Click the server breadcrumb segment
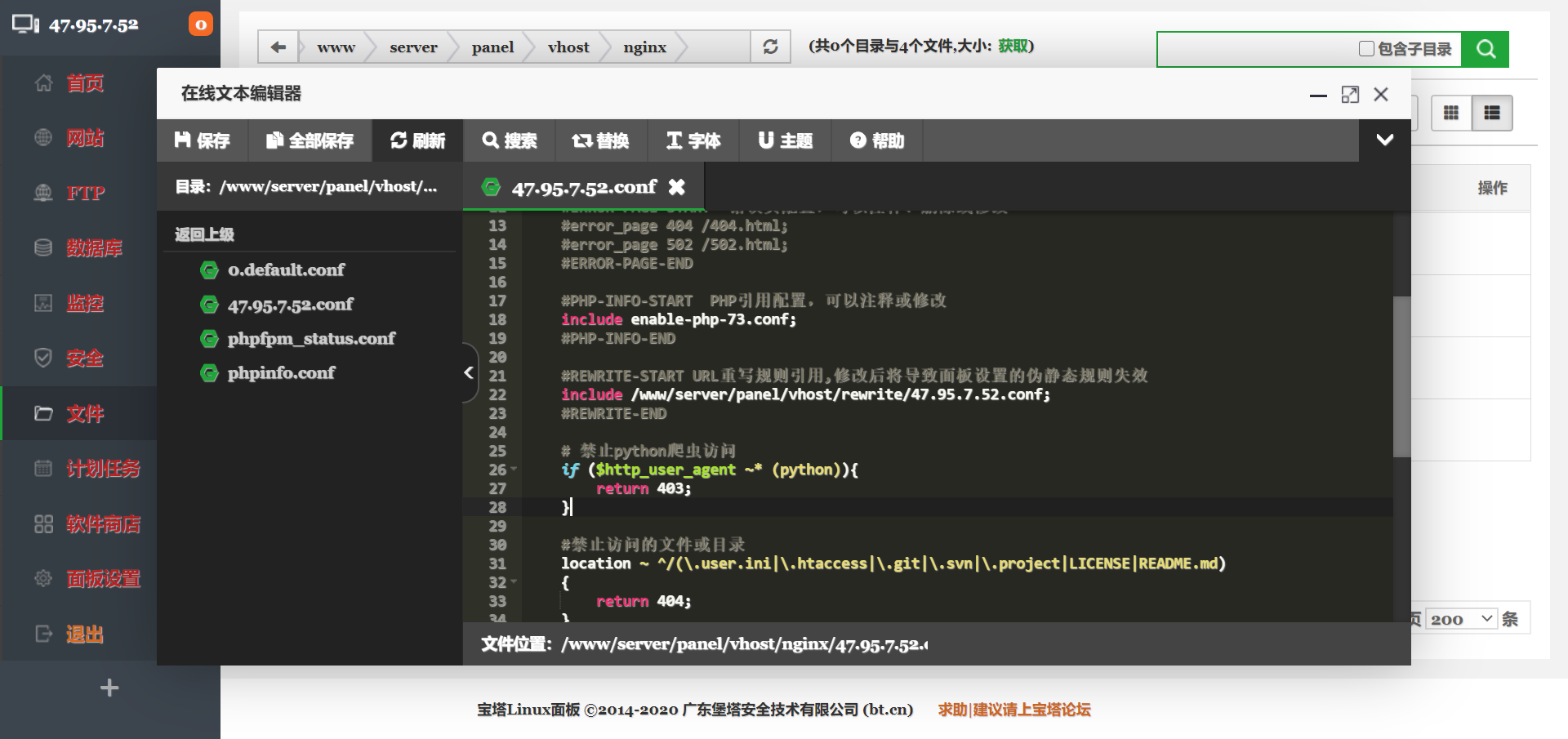Viewport: 1568px width, 739px height. coord(413,47)
